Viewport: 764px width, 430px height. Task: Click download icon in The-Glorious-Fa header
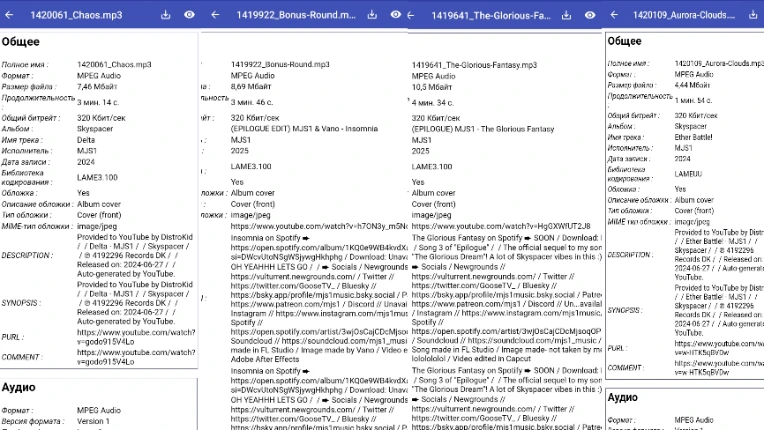click(566, 16)
